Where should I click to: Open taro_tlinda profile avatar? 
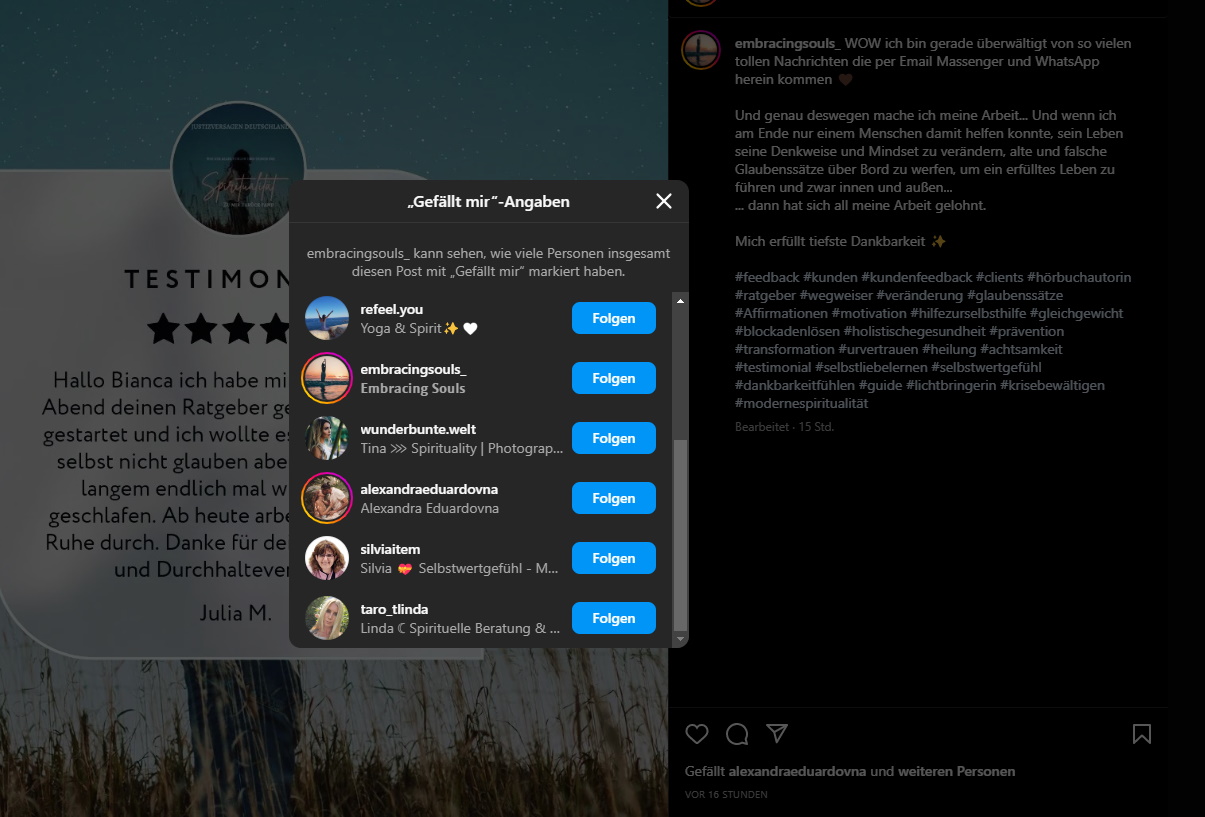point(327,618)
